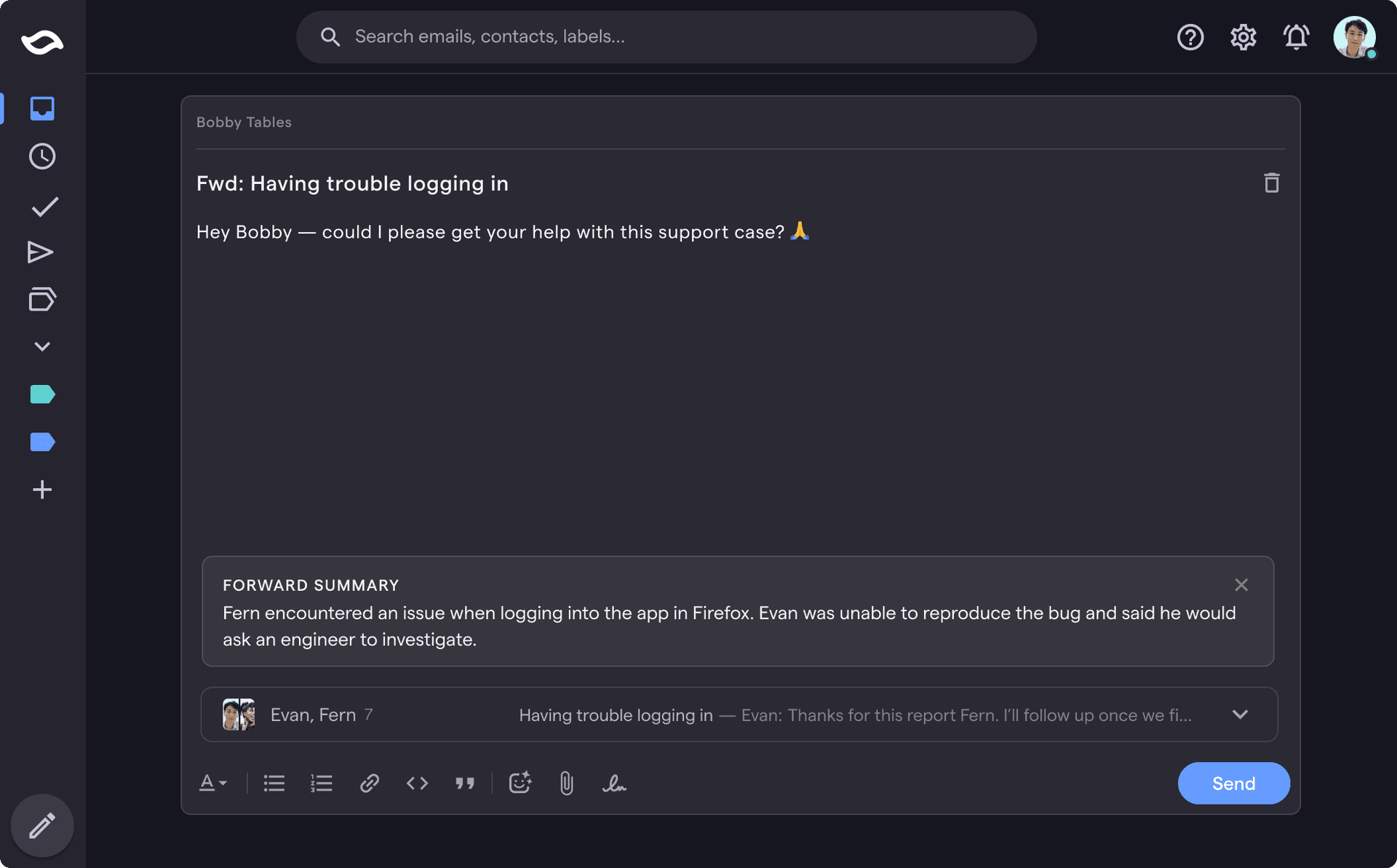
Task: Dismiss the Forward Summary card
Action: [1241, 584]
